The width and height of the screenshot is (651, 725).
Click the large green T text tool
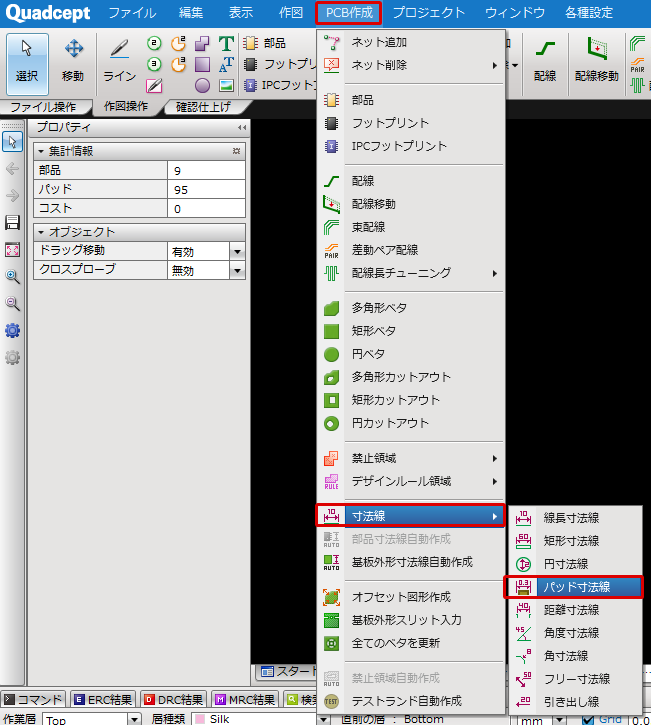[226, 43]
